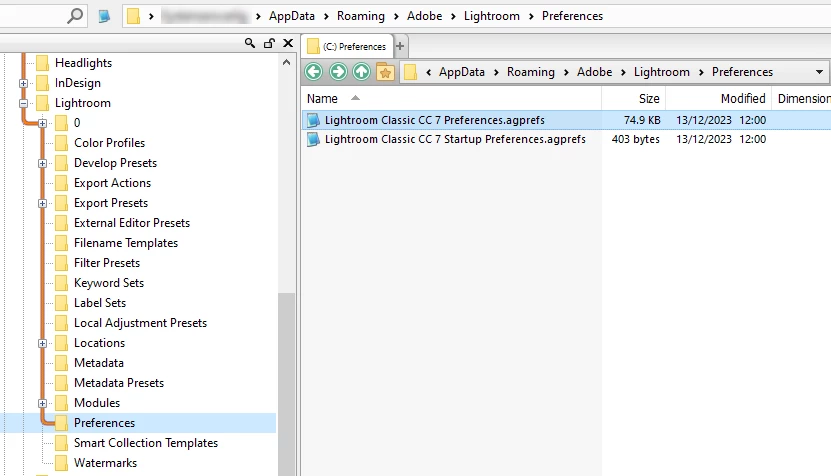
Task: Click Lightroom in the pane breadcrumb
Action: pos(662,72)
